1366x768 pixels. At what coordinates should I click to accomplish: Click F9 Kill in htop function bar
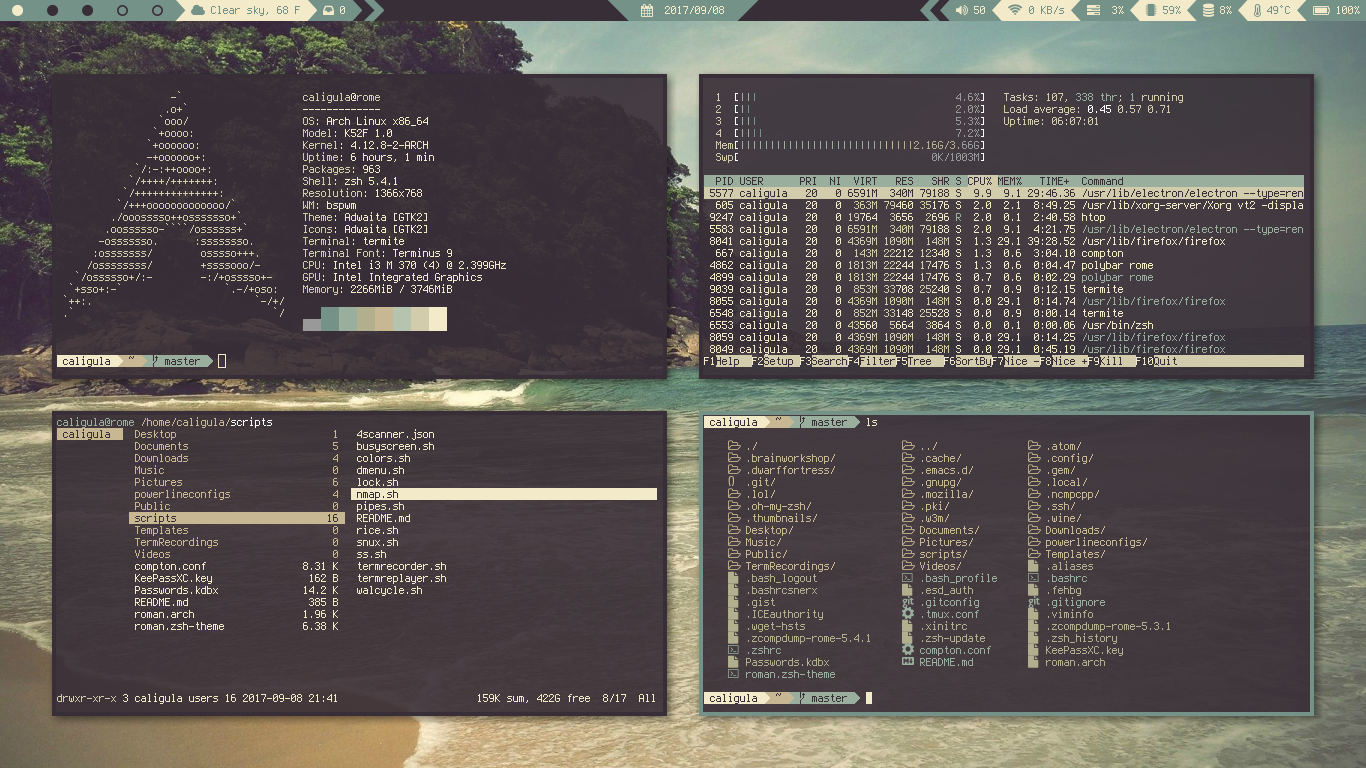(x=1111, y=361)
